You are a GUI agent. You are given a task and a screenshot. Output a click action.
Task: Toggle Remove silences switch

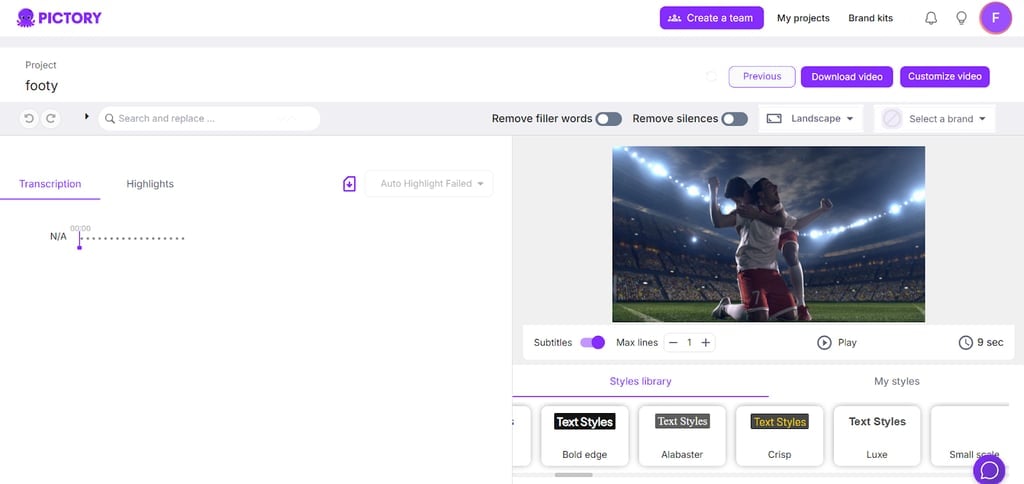(x=735, y=119)
